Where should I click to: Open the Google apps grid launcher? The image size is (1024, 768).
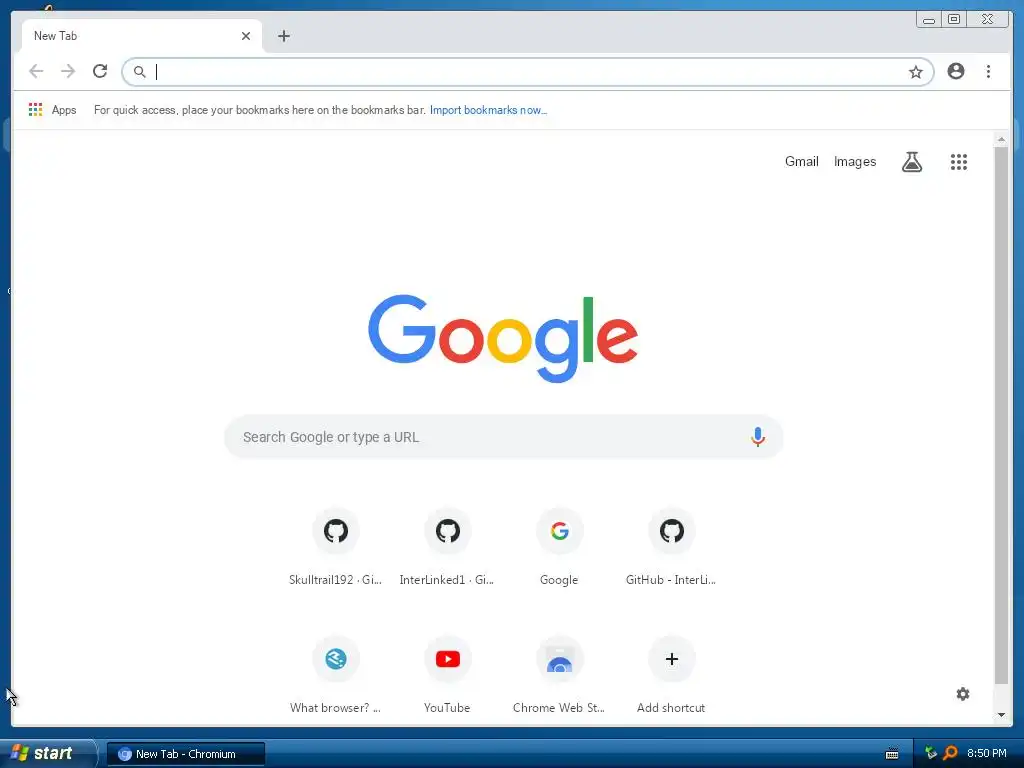(x=959, y=161)
